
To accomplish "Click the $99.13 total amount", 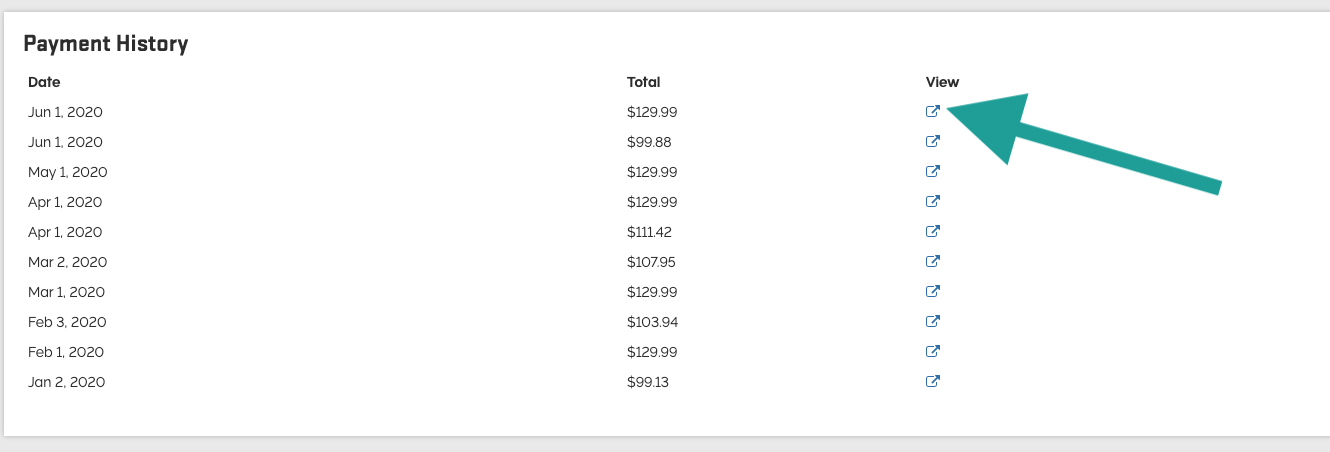I will coord(648,382).
